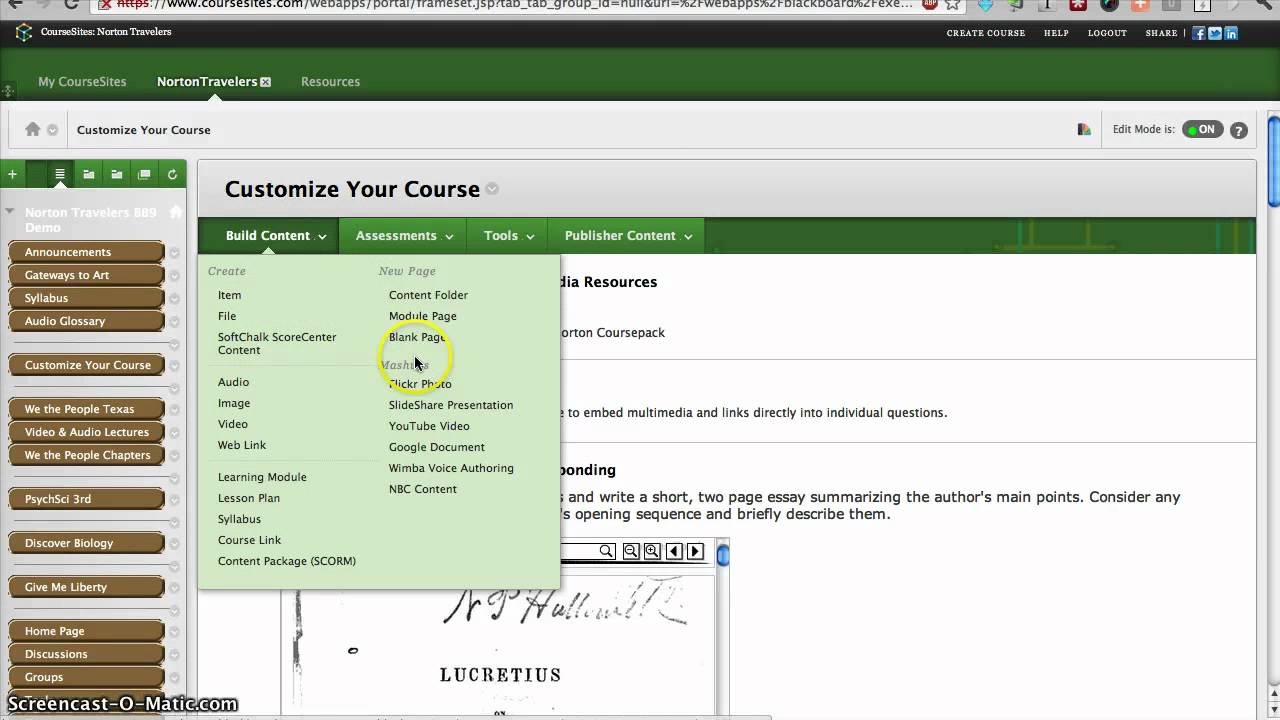Click the home icon beside Norton Travelers 889

176,212
